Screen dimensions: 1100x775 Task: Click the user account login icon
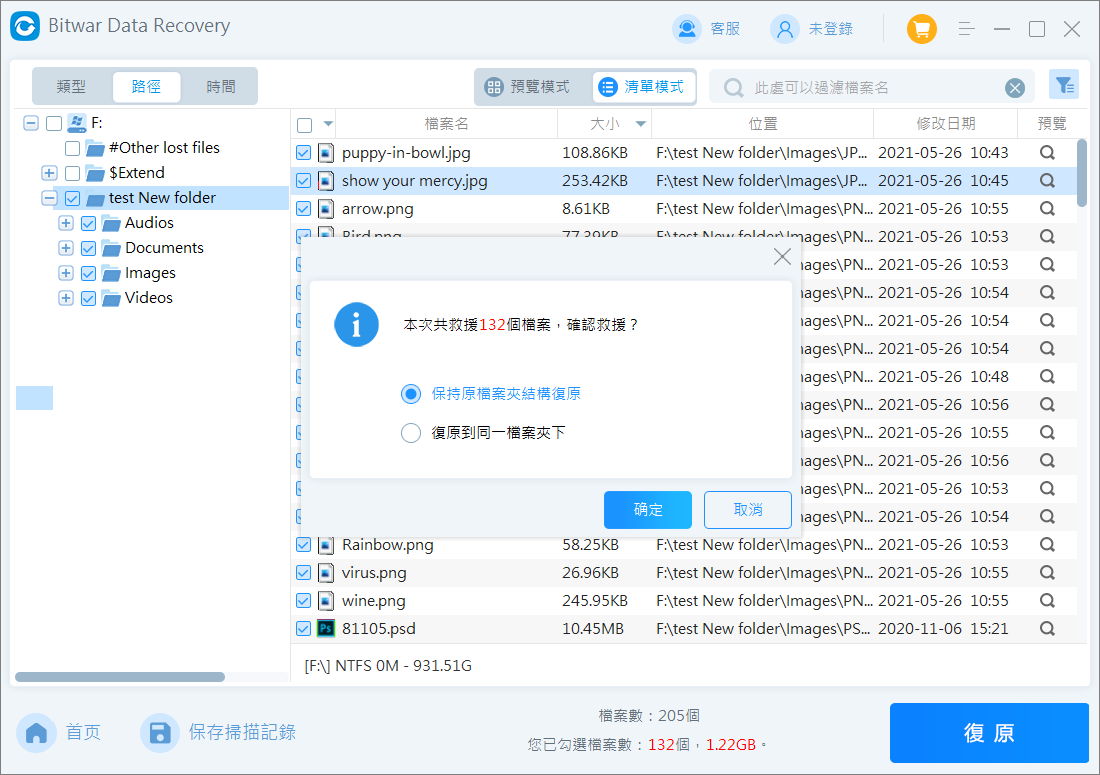tap(784, 29)
